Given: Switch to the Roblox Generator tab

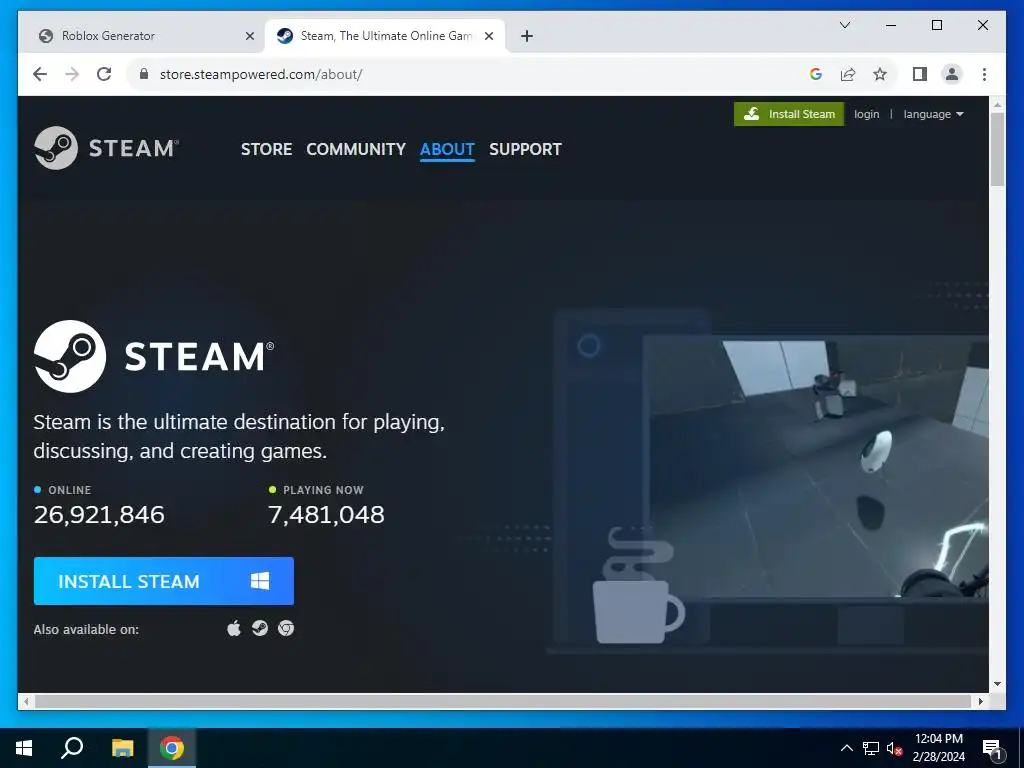Looking at the screenshot, I should coord(142,36).
